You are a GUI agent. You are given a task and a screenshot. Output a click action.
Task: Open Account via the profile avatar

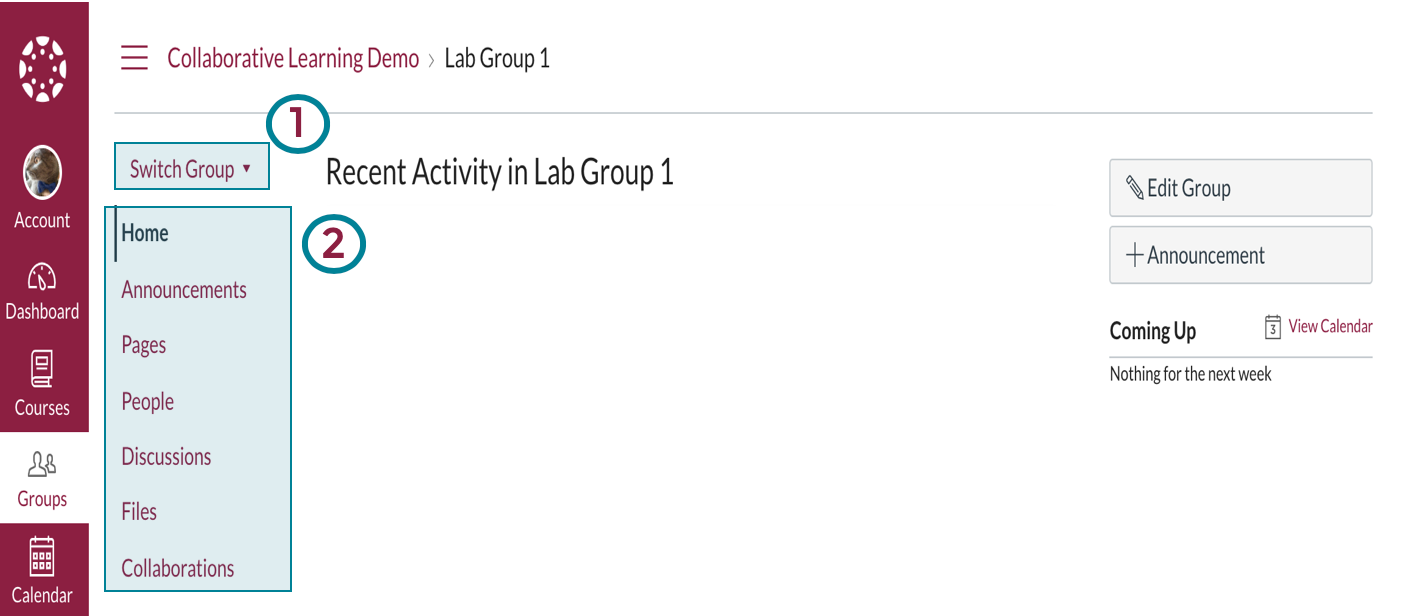coord(43,172)
